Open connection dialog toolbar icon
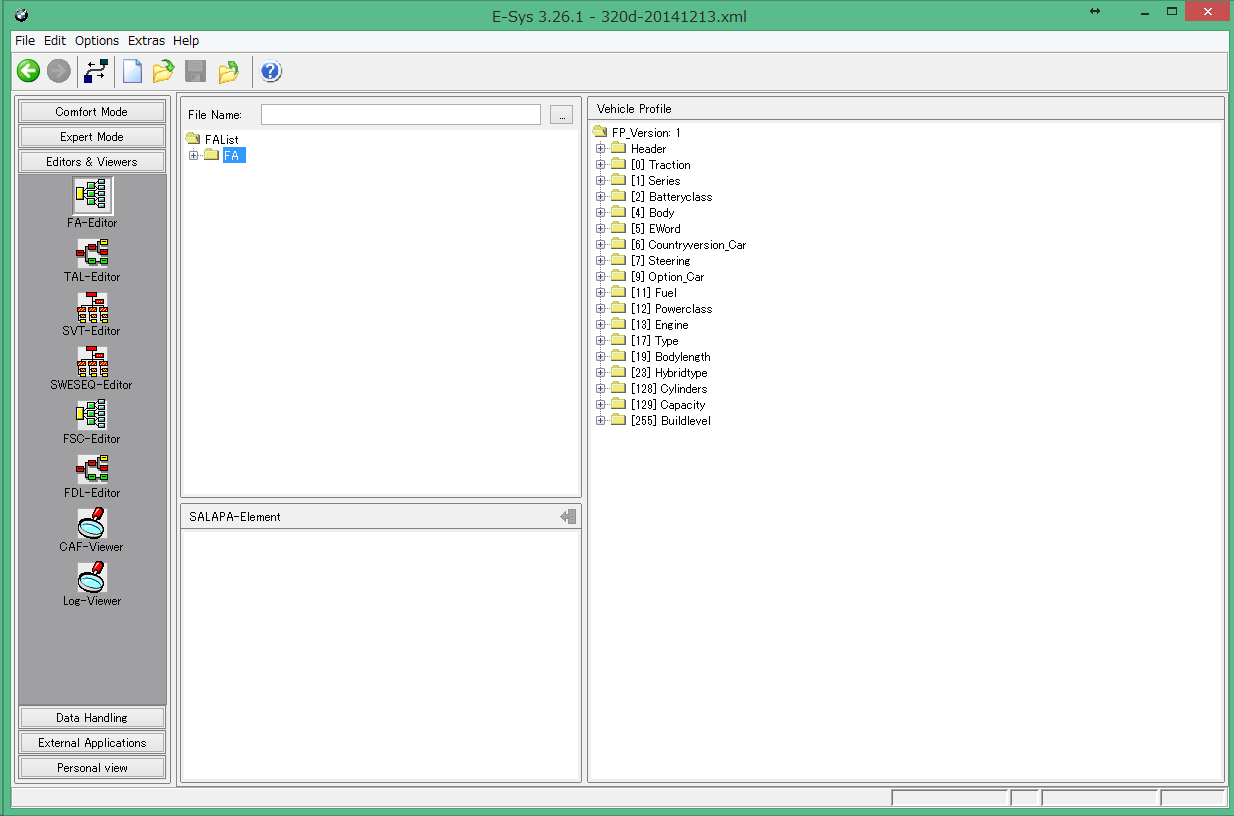The width and height of the screenshot is (1234, 816). tap(97, 71)
